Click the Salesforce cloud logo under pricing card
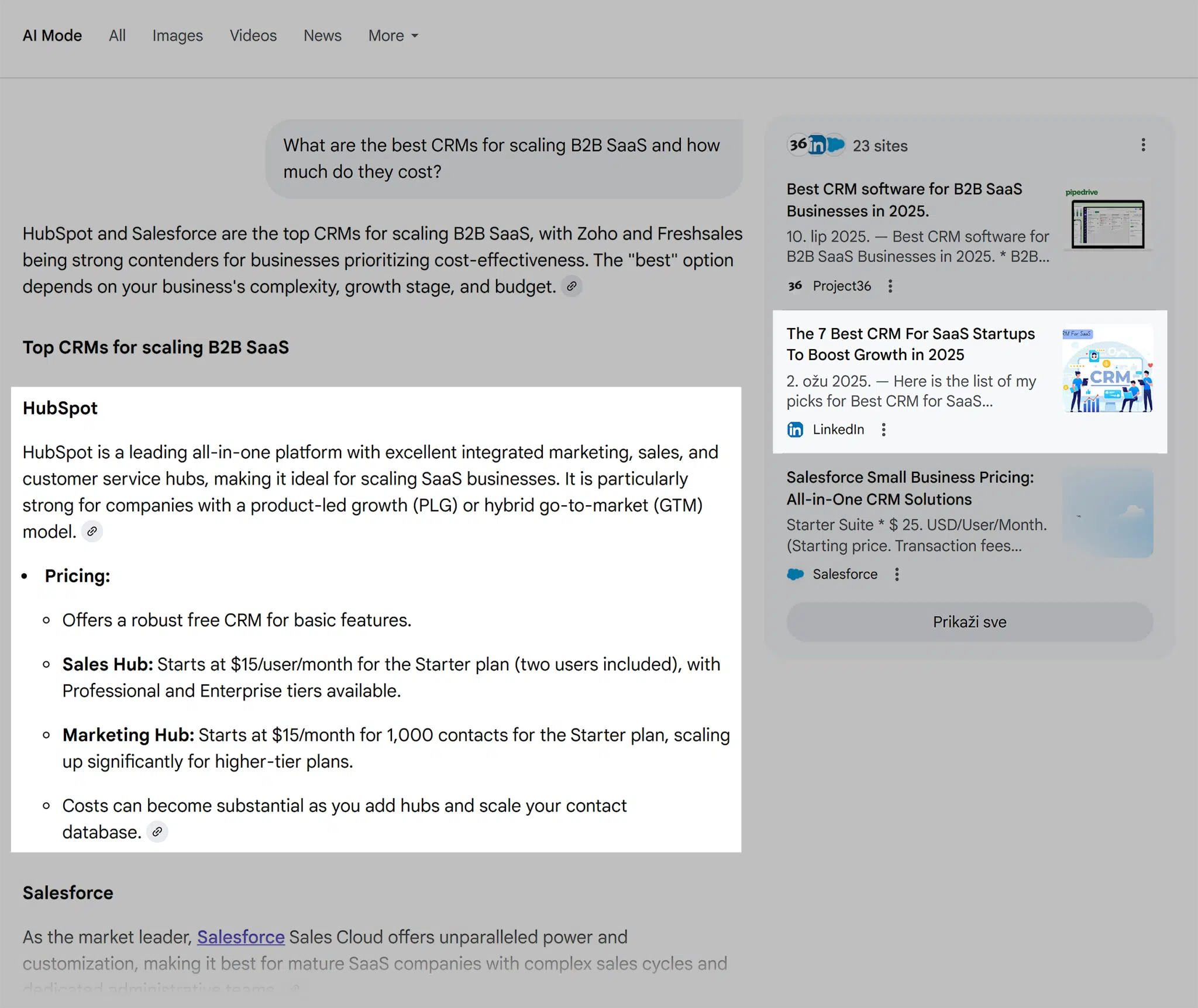Image resolution: width=1198 pixels, height=1008 pixels. [795, 574]
